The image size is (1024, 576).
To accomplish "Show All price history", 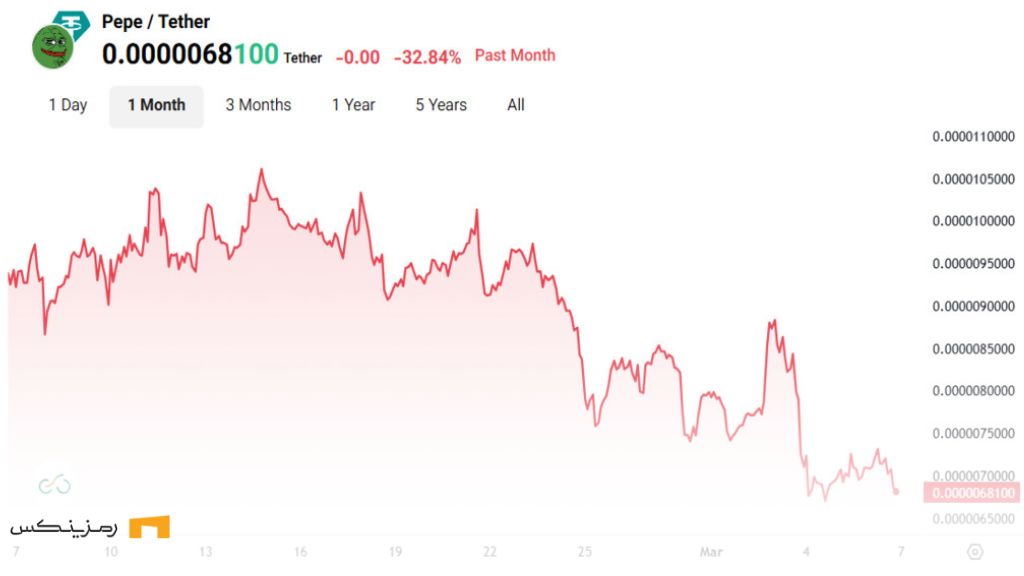I will point(516,105).
